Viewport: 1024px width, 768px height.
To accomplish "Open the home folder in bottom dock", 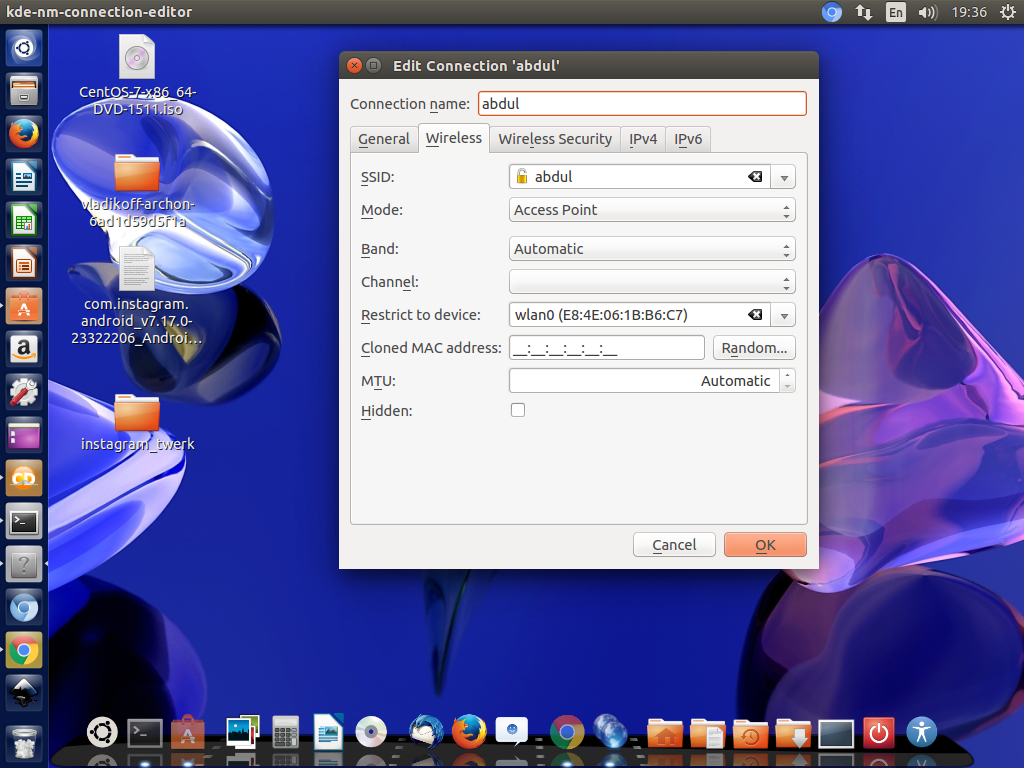I will tap(665, 733).
